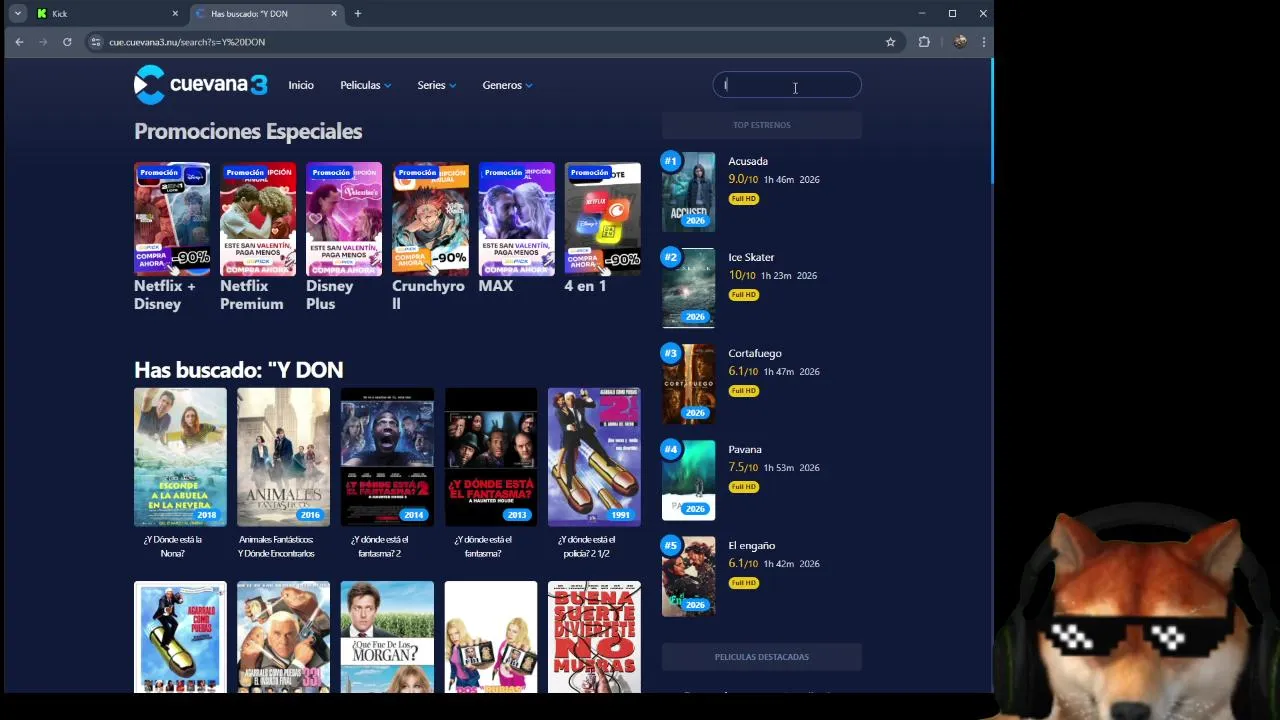Click the #5 rank badge
The height and width of the screenshot is (720, 1280).
670,545
